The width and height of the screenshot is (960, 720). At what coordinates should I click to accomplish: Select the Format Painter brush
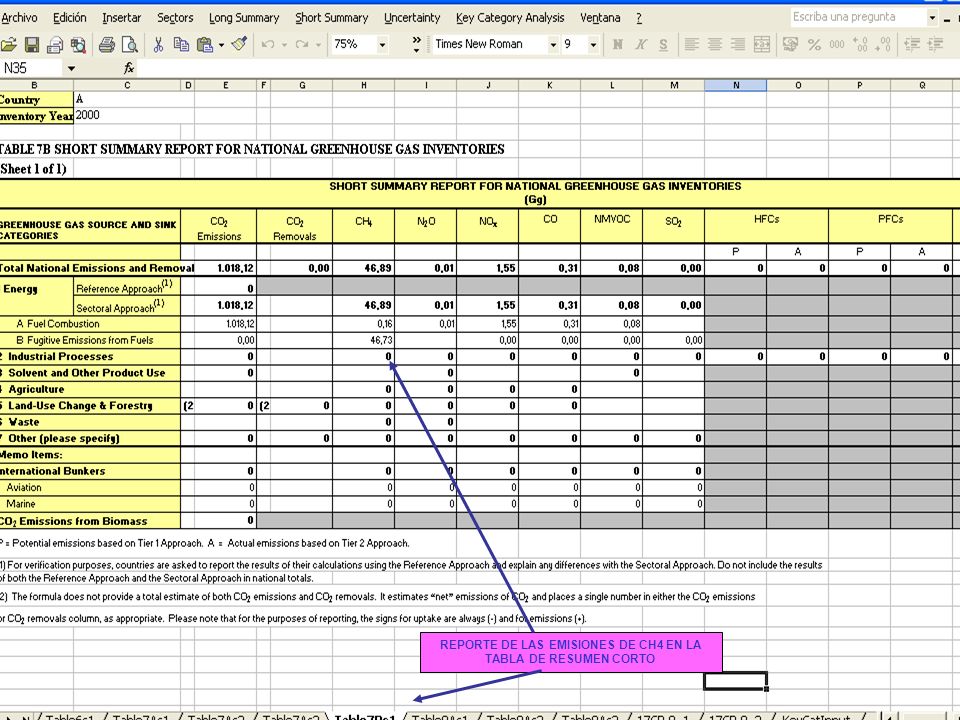coord(239,44)
